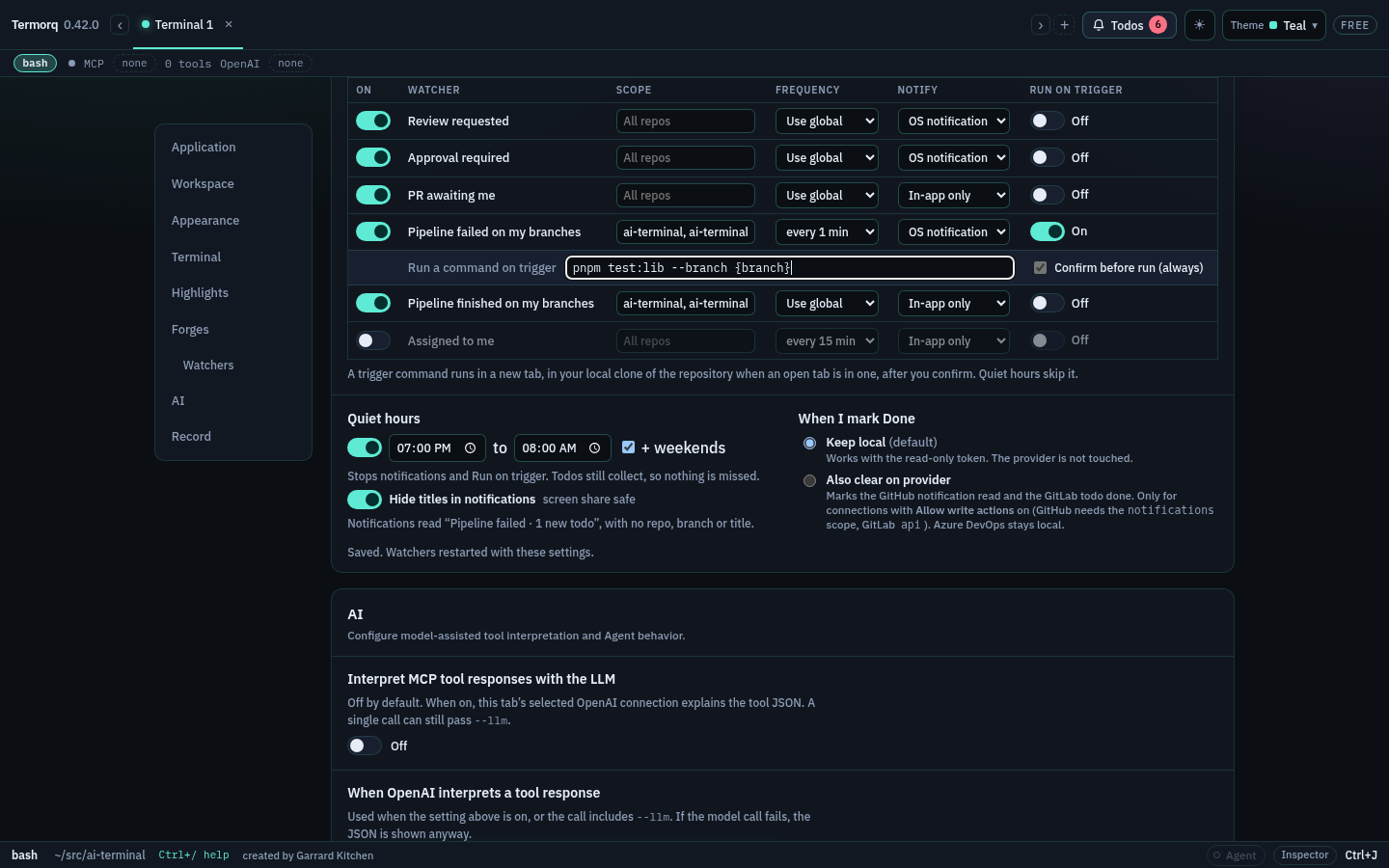The image size is (1389, 868).
Task: Select Also clear on provider radio
Action: pyautogui.click(x=809, y=480)
